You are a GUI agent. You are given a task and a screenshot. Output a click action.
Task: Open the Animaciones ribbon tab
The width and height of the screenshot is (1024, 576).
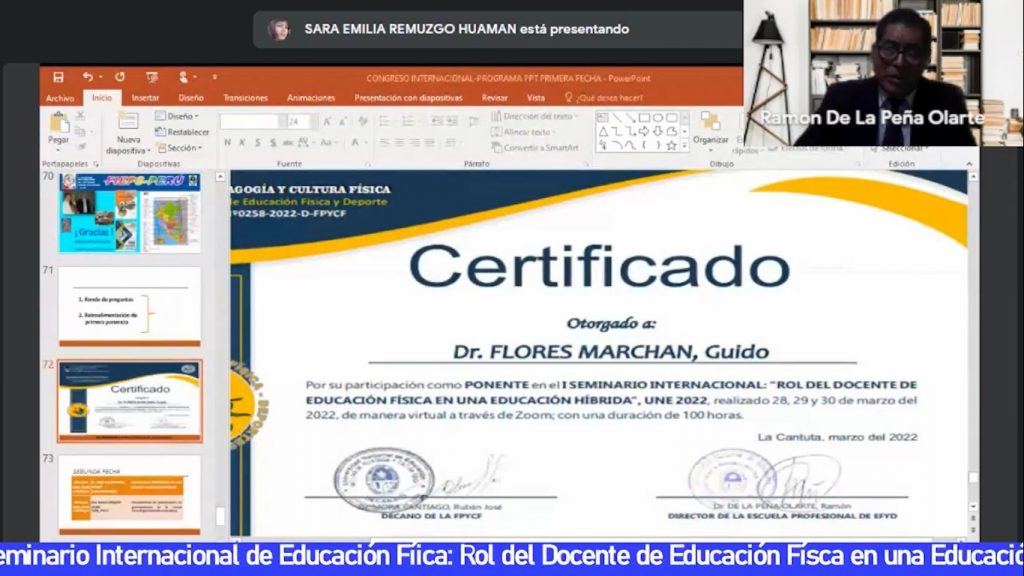[311, 98]
